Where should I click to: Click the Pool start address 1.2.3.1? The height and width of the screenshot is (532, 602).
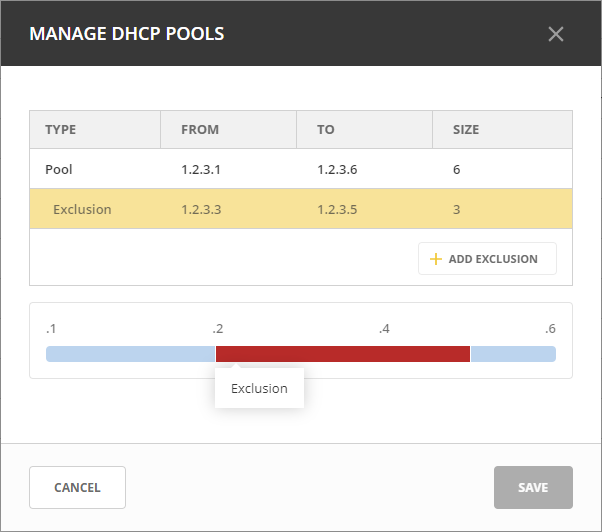[x=201, y=170]
